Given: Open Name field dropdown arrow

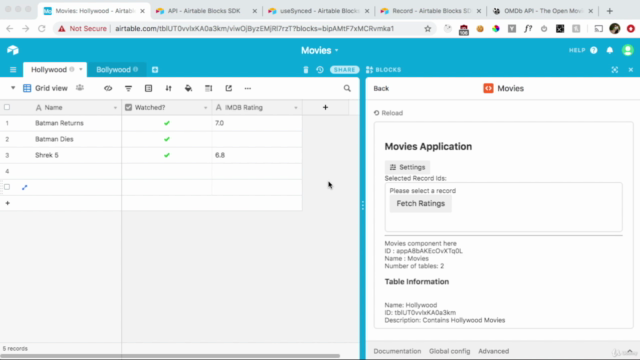Looking at the screenshot, I should point(115,108).
